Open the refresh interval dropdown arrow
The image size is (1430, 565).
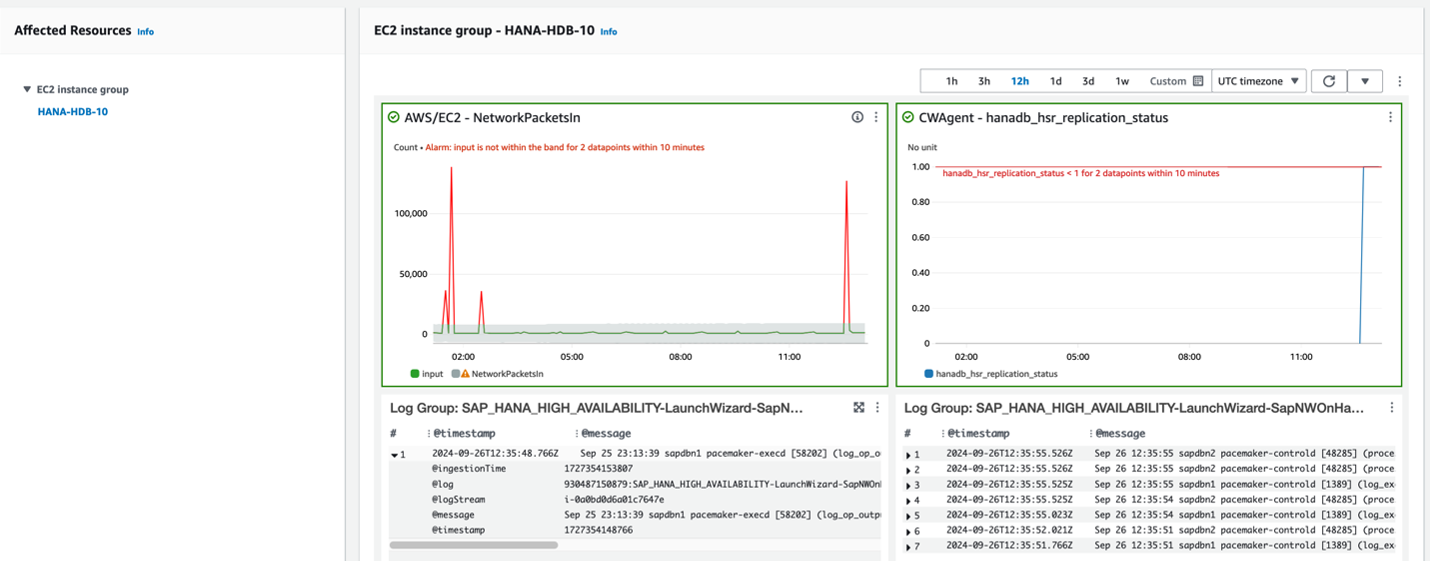[x=1364, y=81]
